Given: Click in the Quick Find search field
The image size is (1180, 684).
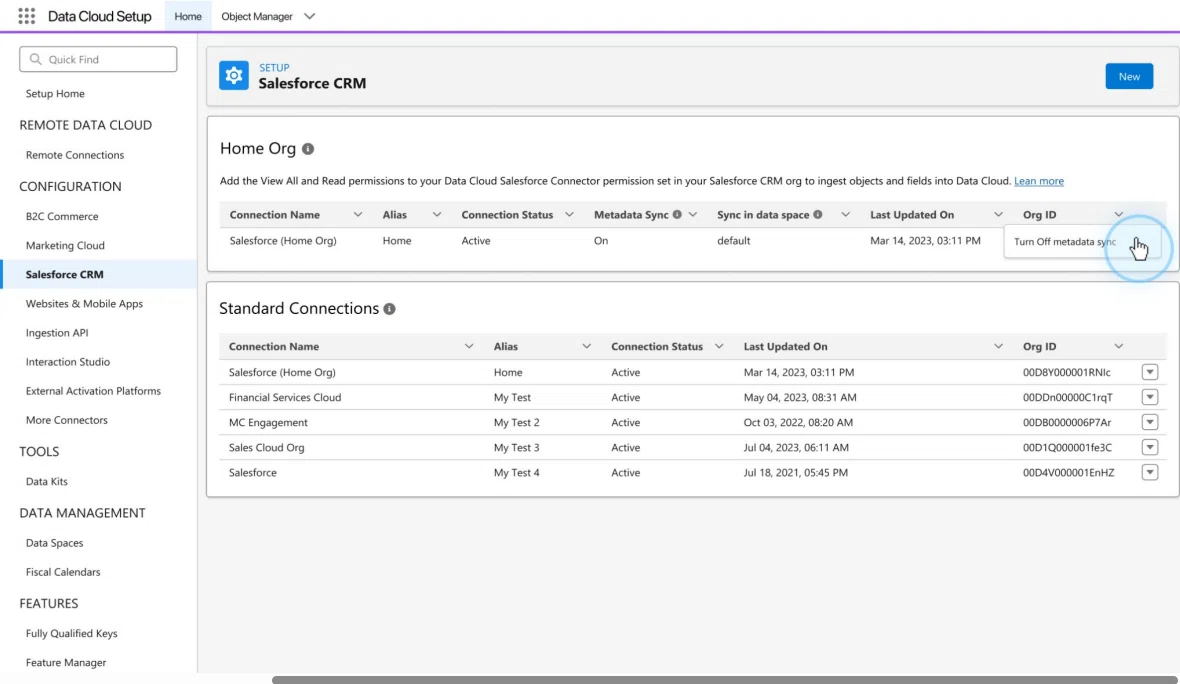Looking at the screenshot, I should click(99, 59).
